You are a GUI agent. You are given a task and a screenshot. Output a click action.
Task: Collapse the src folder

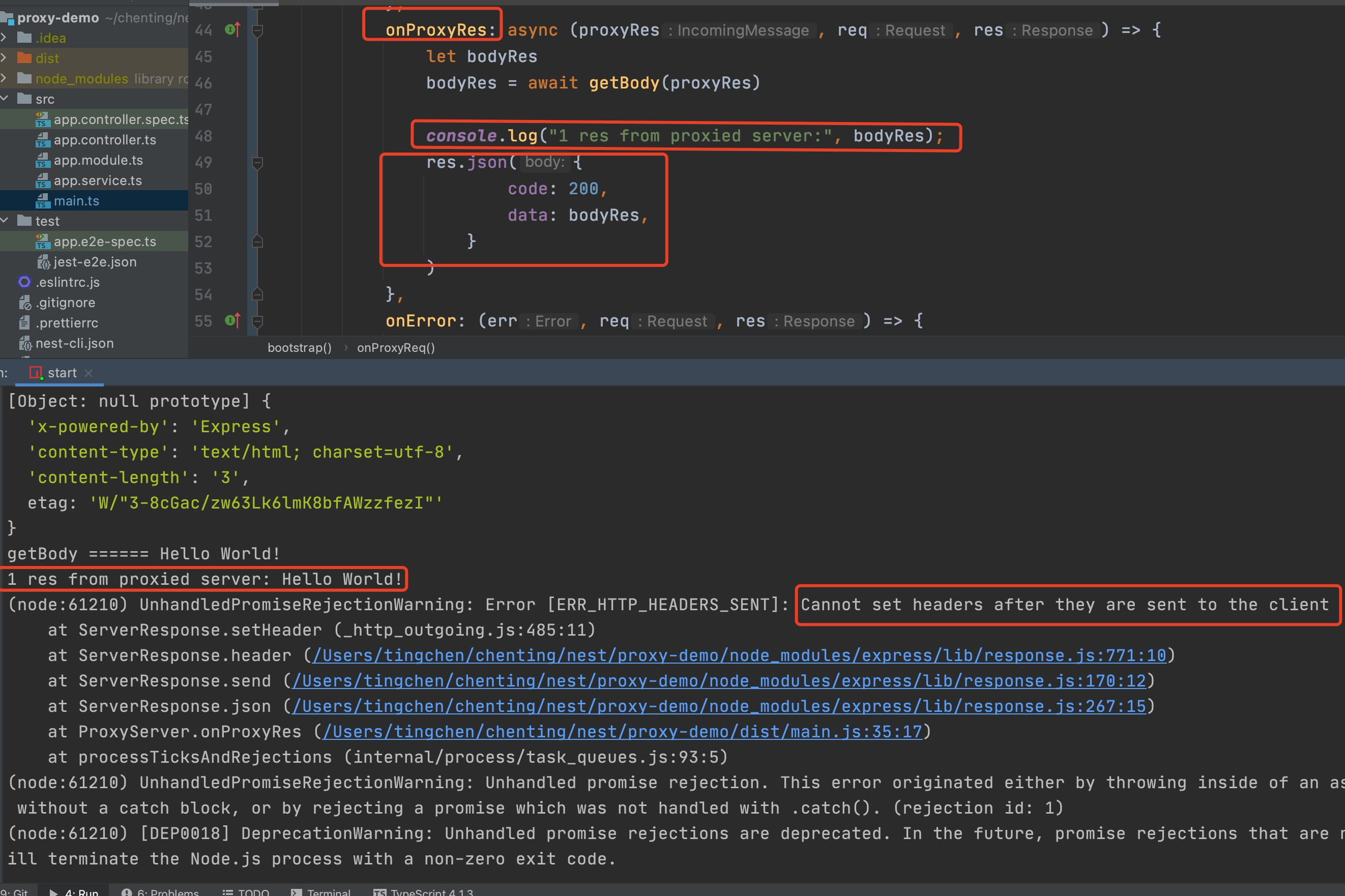coord(4,98)
